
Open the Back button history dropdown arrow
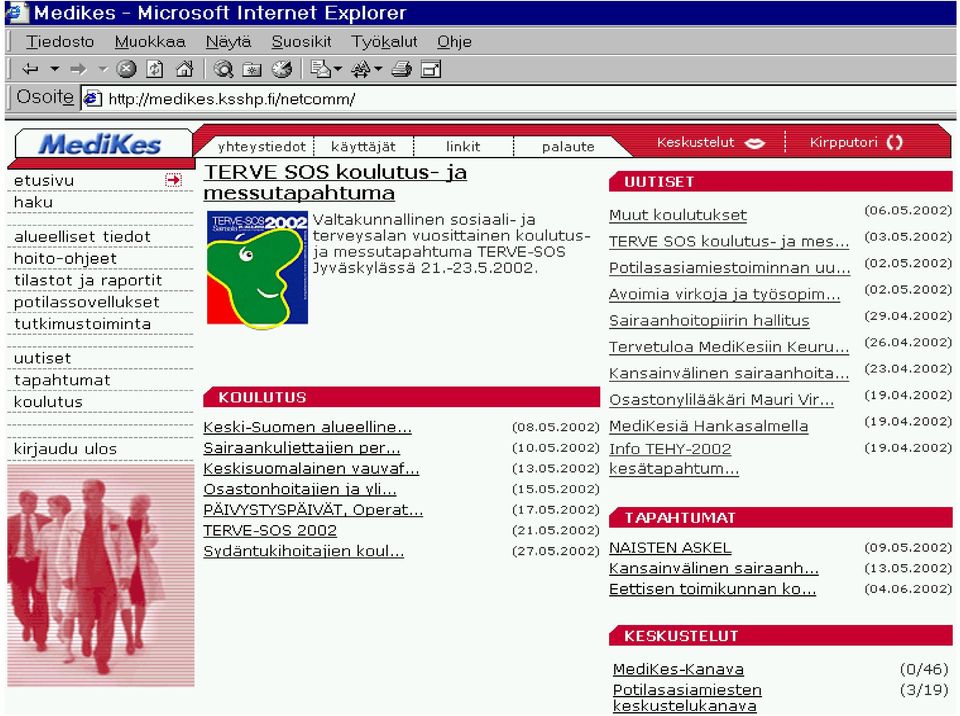(54, 69)
